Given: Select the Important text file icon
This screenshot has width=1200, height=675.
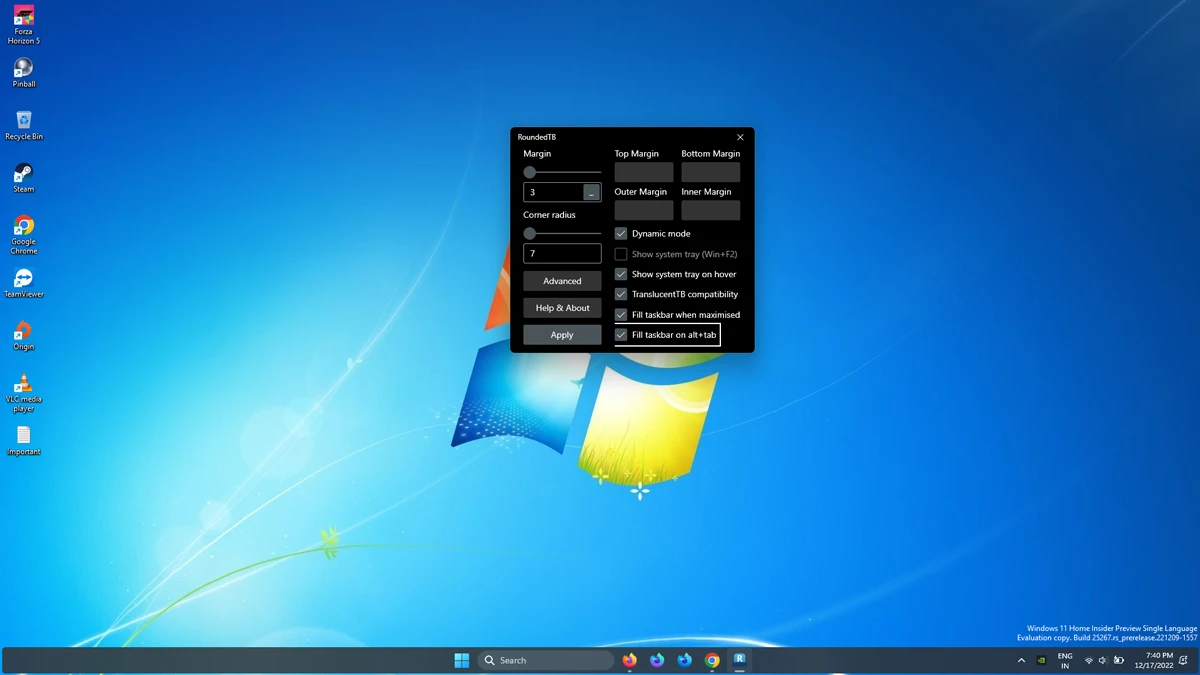Looking at the screenshot, I should [23, 440].
